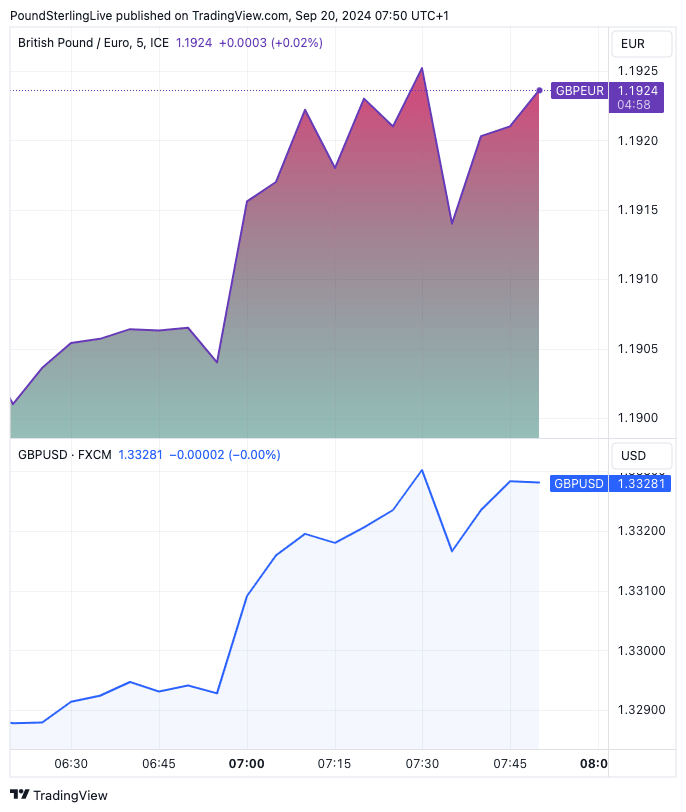686x812 pixels.
Task: Select the purple GBPEUR series tag
Action: [x=579, y=91]
